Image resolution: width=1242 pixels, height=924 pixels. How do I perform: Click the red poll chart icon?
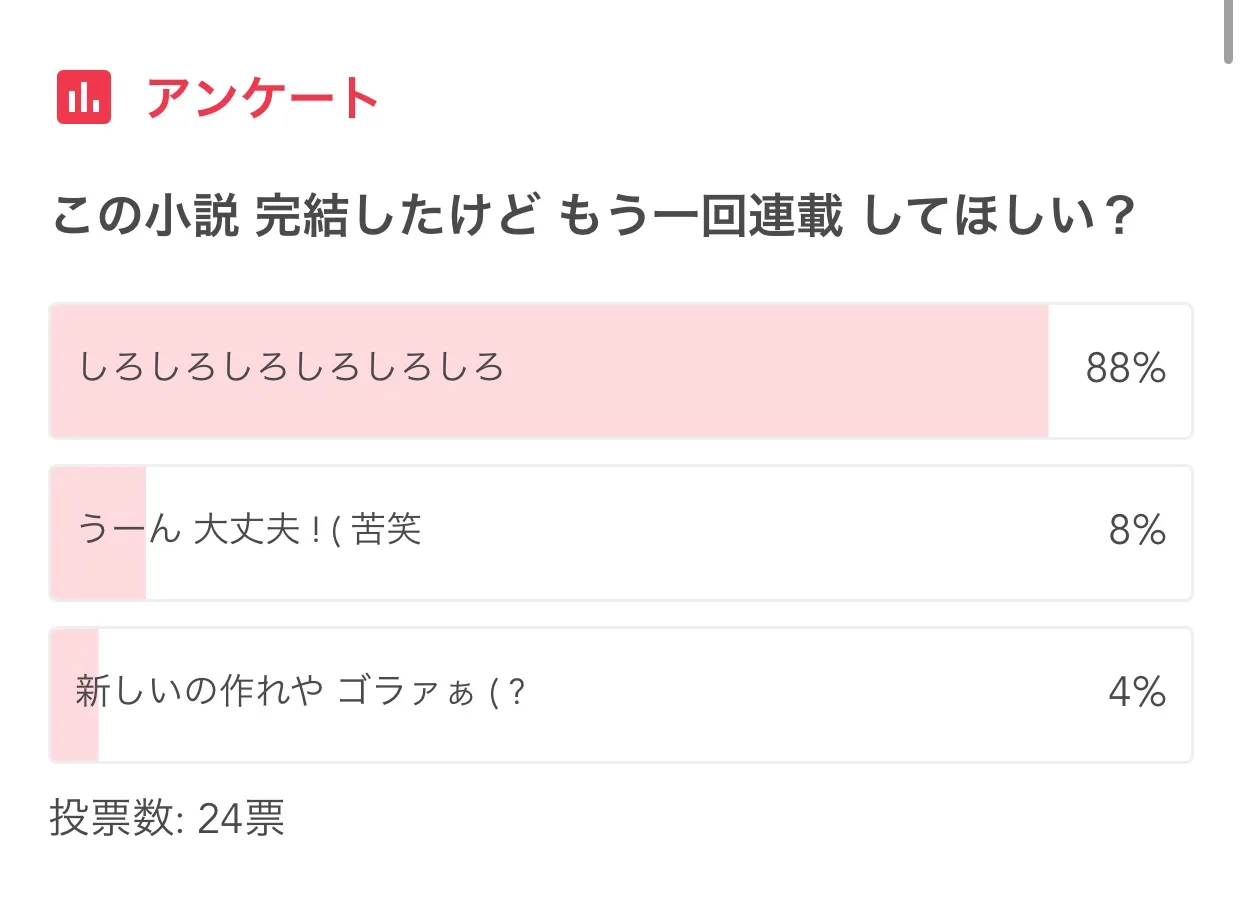tap(84, 97)
